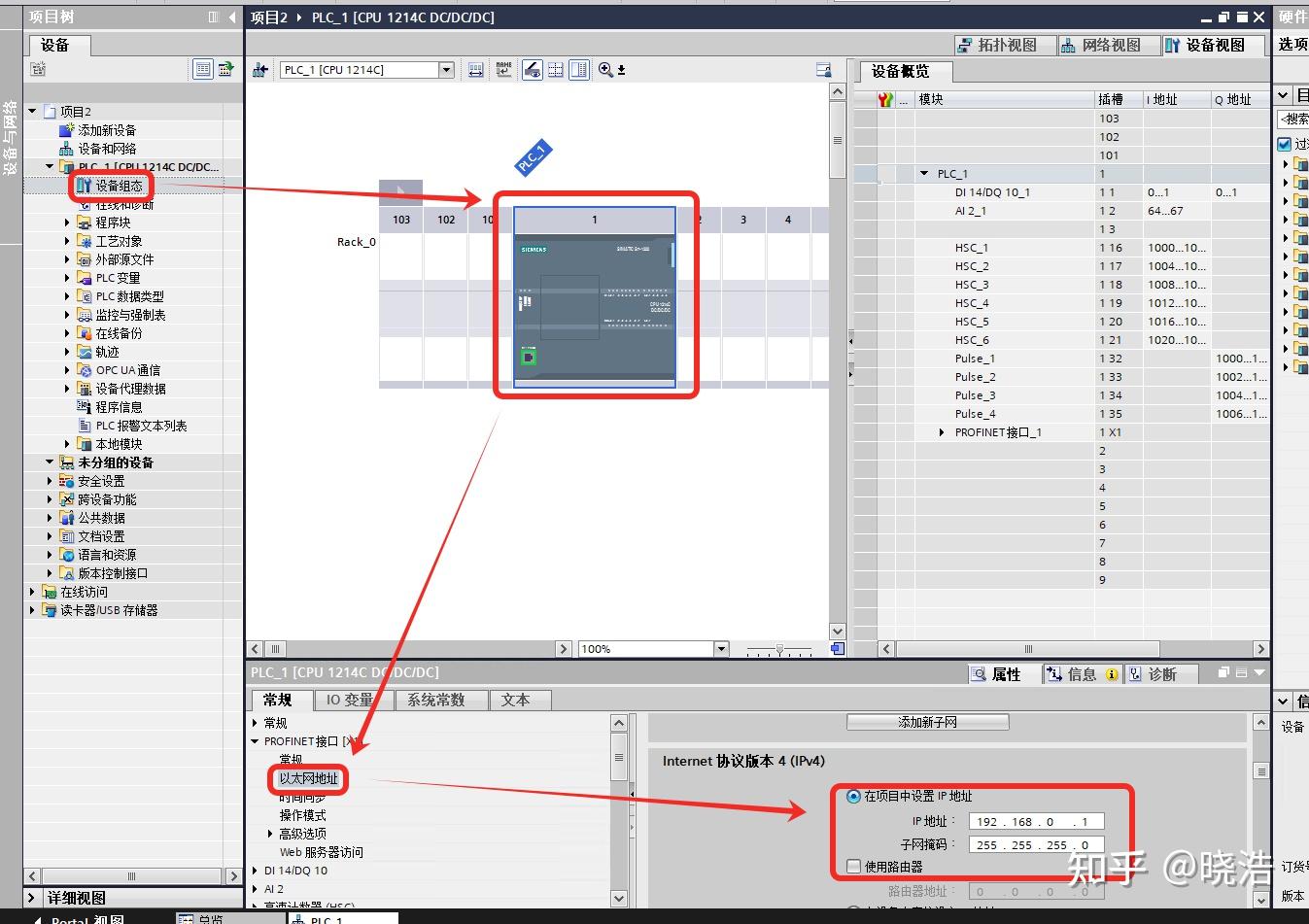Open the 信息 inspector tab
Image resolution: width=1309 pixels, height=924 pixels.
click(1083, 674)
